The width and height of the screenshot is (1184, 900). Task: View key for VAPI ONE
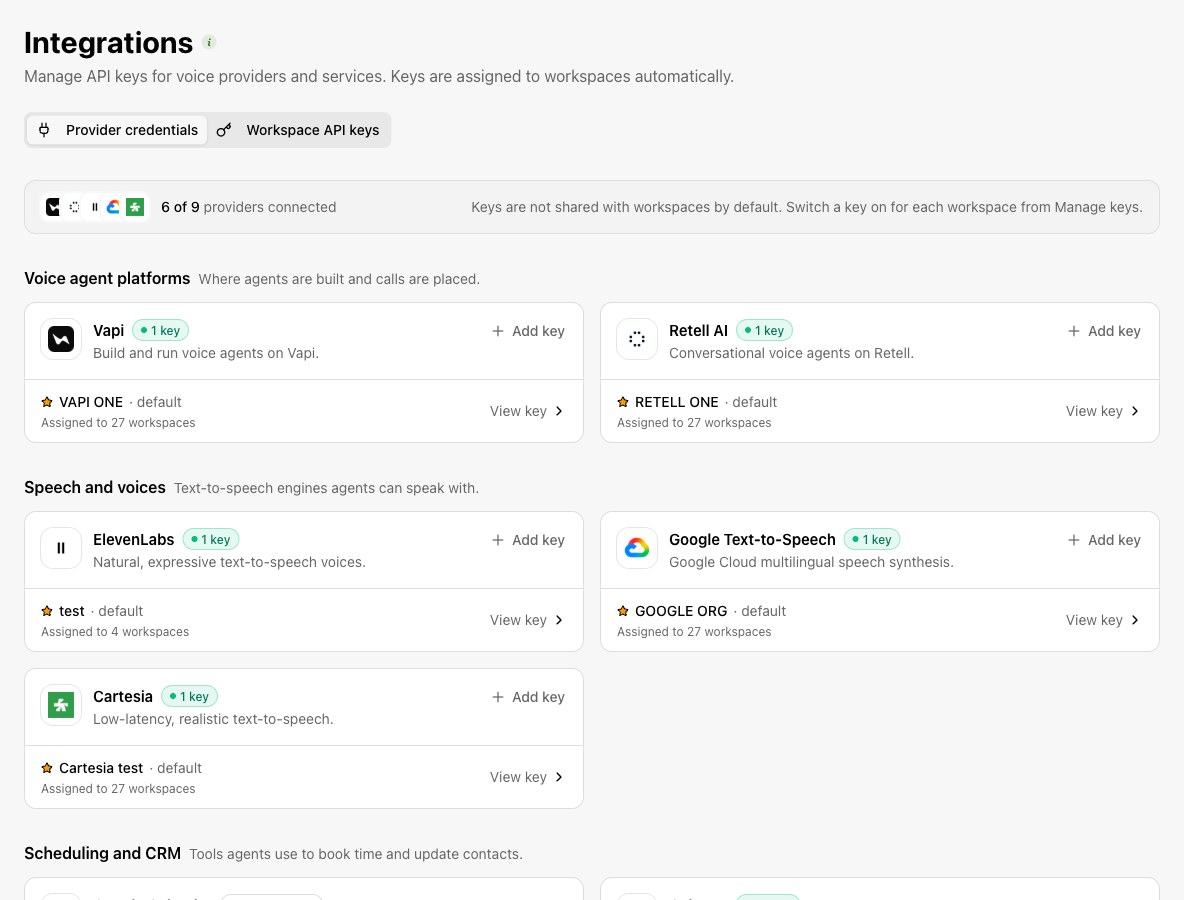coord(527,411)
